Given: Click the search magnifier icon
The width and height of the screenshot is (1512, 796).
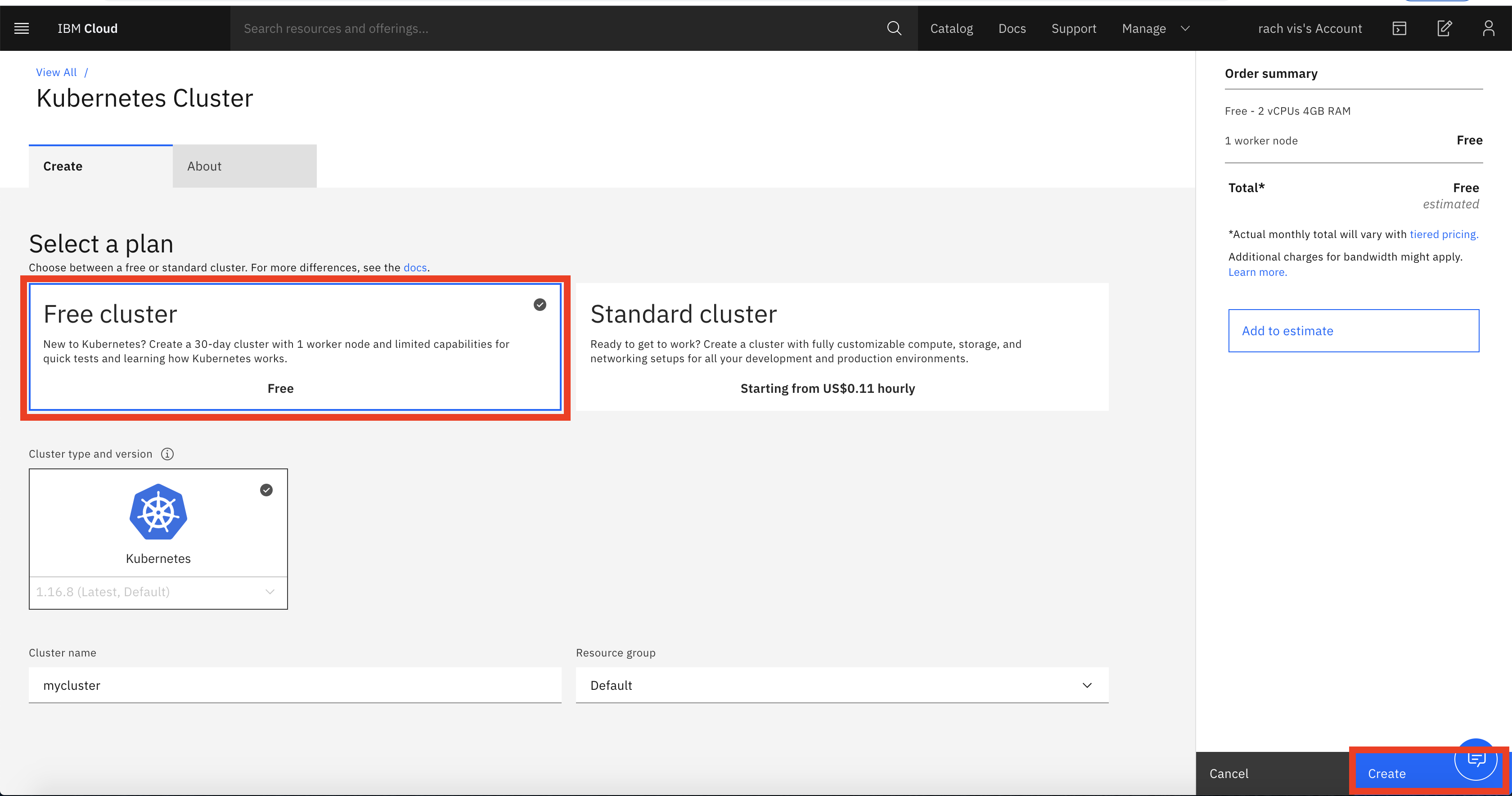Looking at the screenshot, I should coord(893,28).
